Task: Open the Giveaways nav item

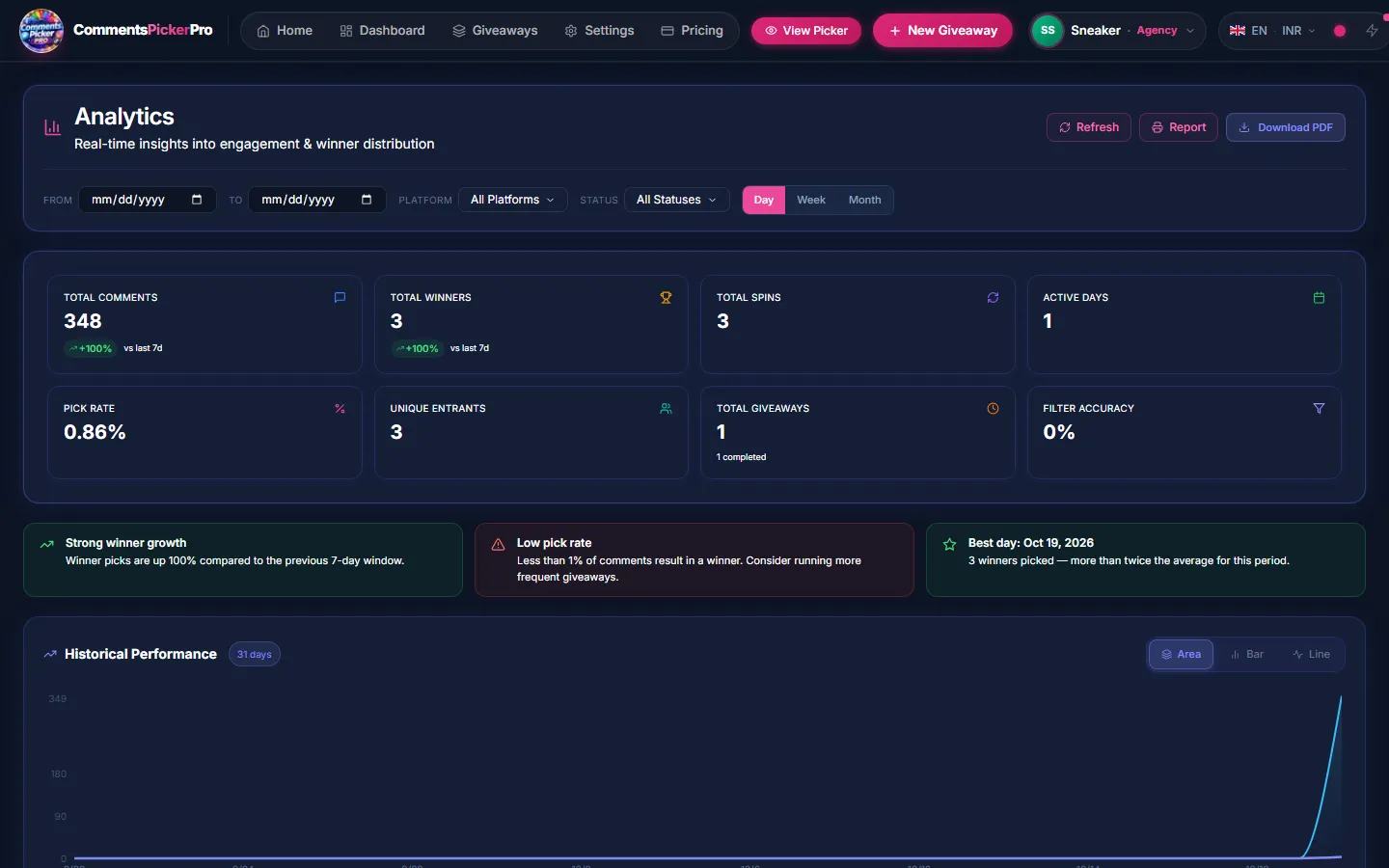Action: 495,31
